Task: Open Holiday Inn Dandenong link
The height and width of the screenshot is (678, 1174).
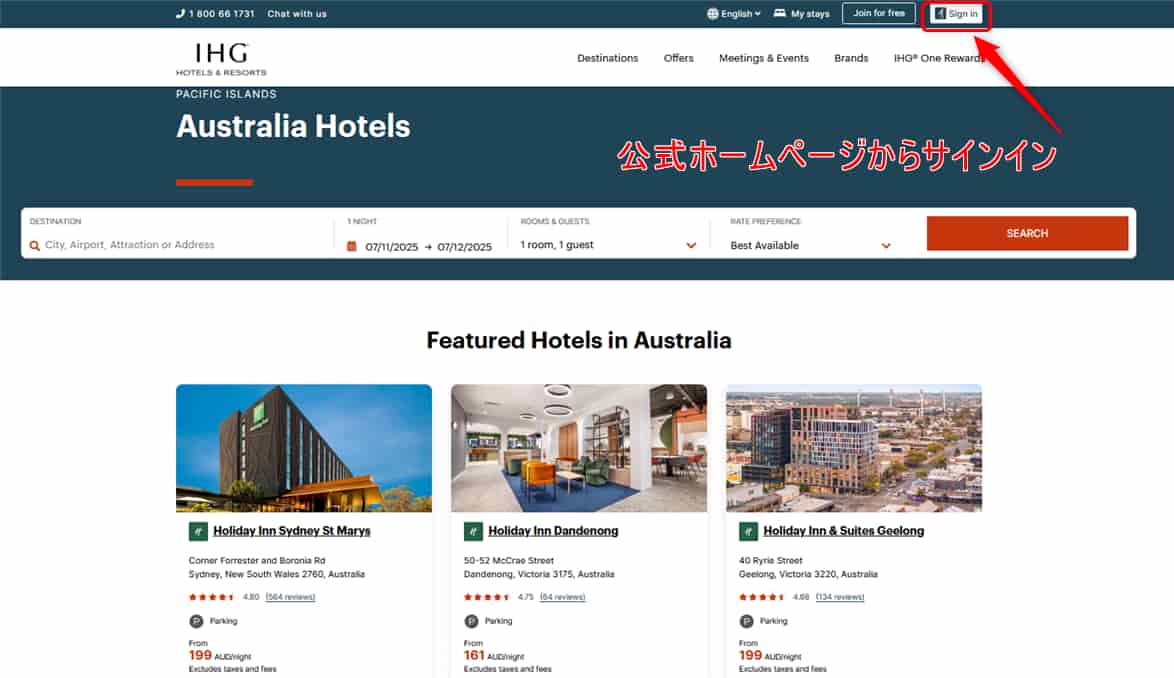Action: tap(553, 531)
